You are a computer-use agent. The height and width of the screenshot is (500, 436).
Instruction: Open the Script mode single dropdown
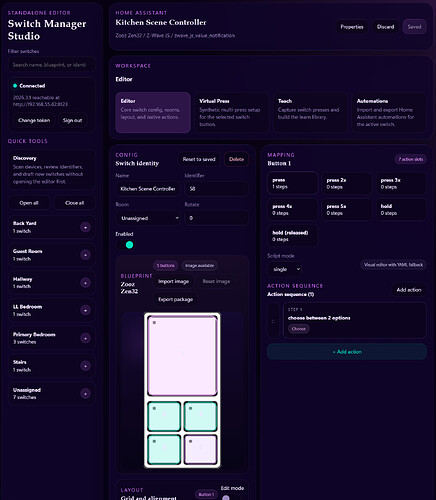click(285, 269)
